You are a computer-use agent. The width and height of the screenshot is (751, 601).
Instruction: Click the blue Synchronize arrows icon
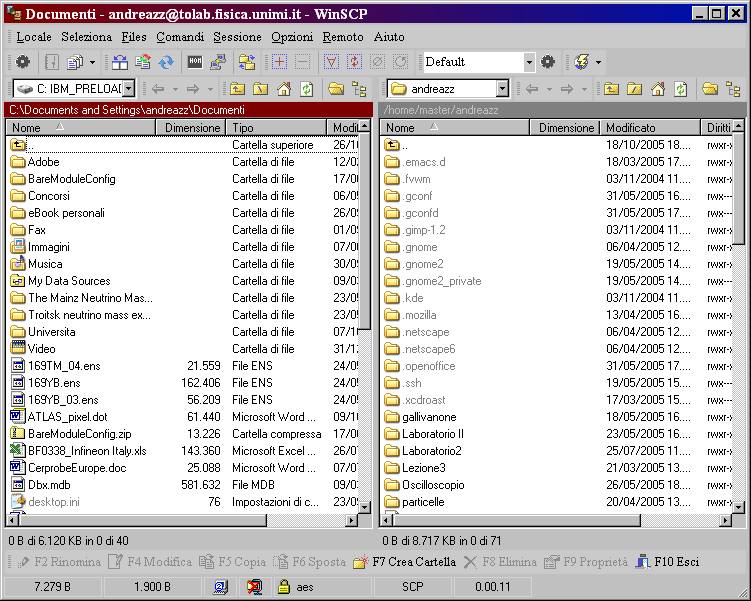point(166,62)
